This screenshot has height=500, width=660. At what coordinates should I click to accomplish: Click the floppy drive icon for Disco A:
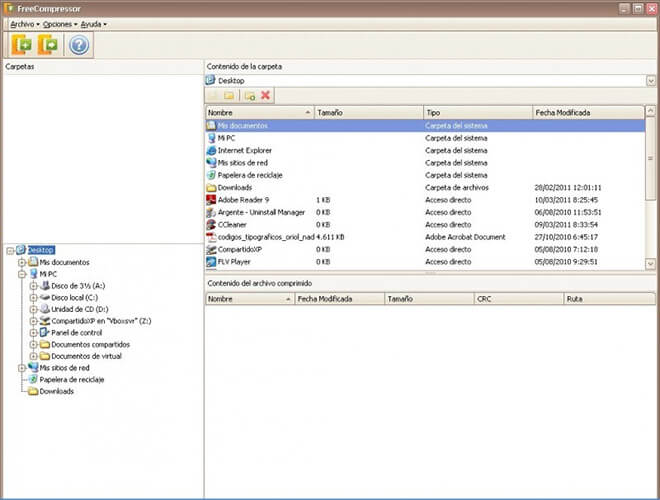click(x=45, y=286)
